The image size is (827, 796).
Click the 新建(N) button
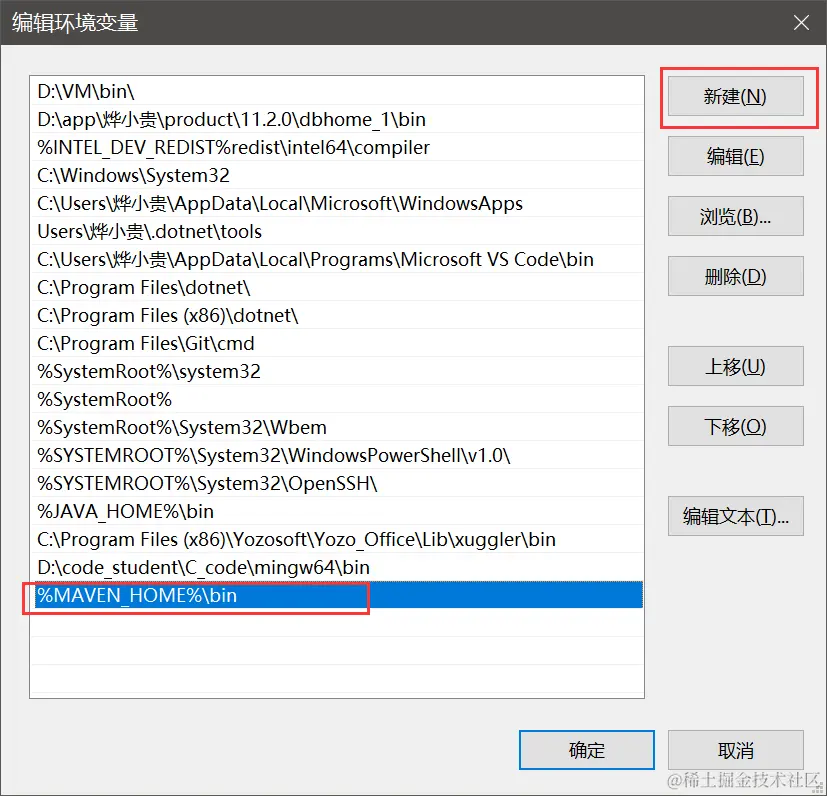[x=735, y=97]
